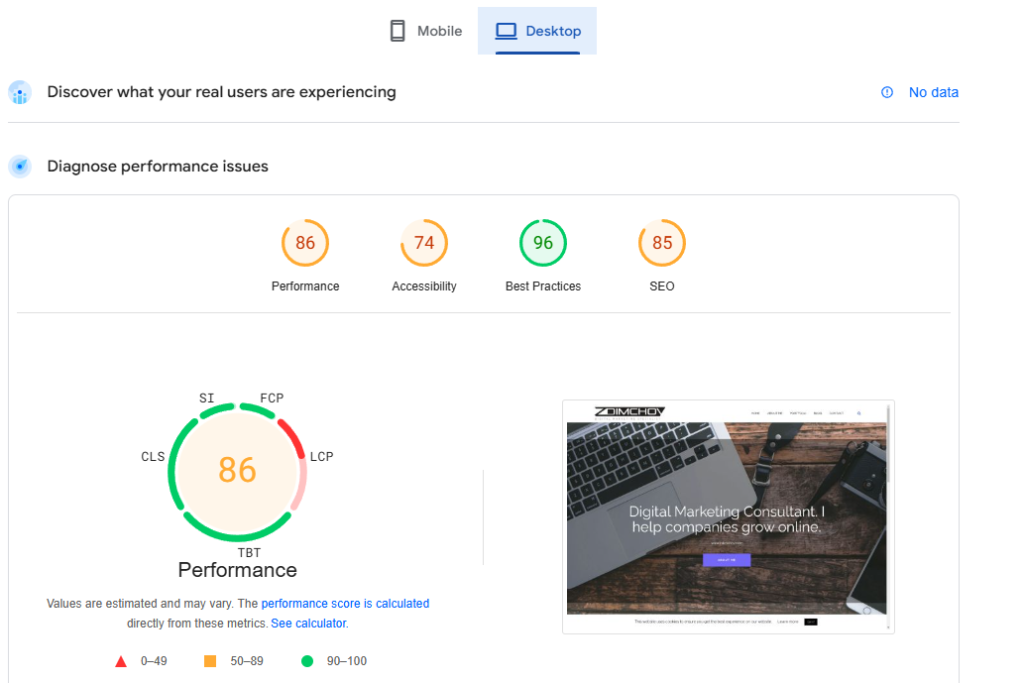
Task: Click the TBT label on gauge
Action: point(249,553)
